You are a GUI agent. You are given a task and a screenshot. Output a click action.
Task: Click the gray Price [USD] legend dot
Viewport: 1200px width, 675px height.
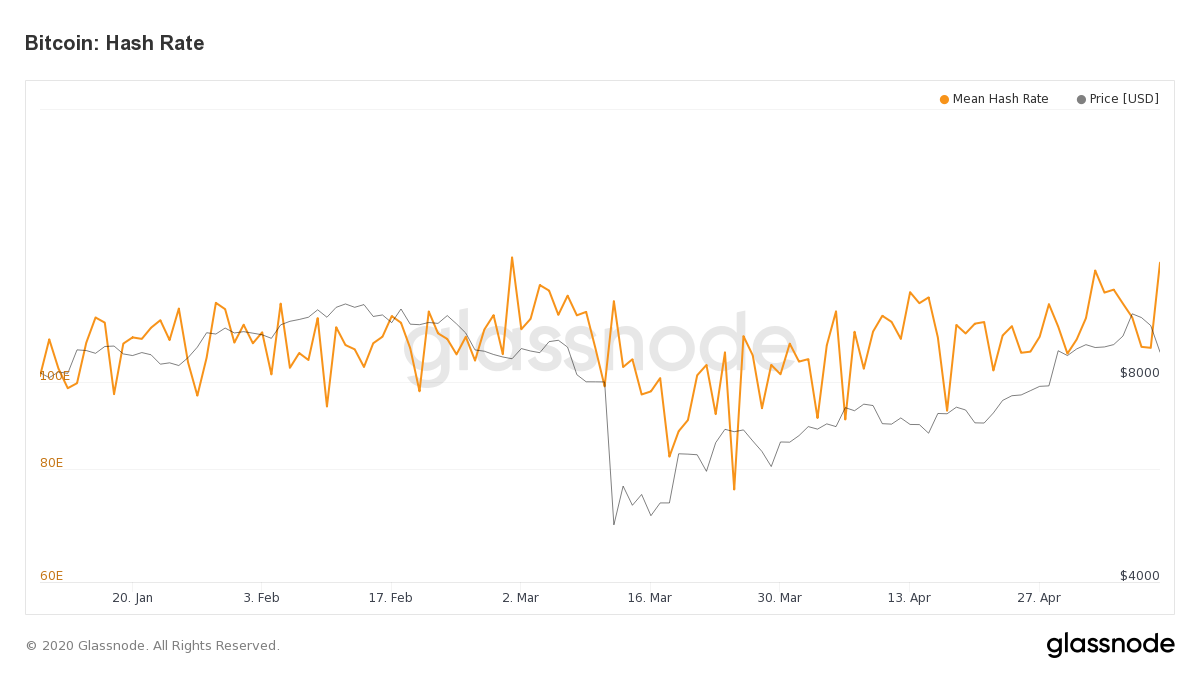click(1081, 99)
